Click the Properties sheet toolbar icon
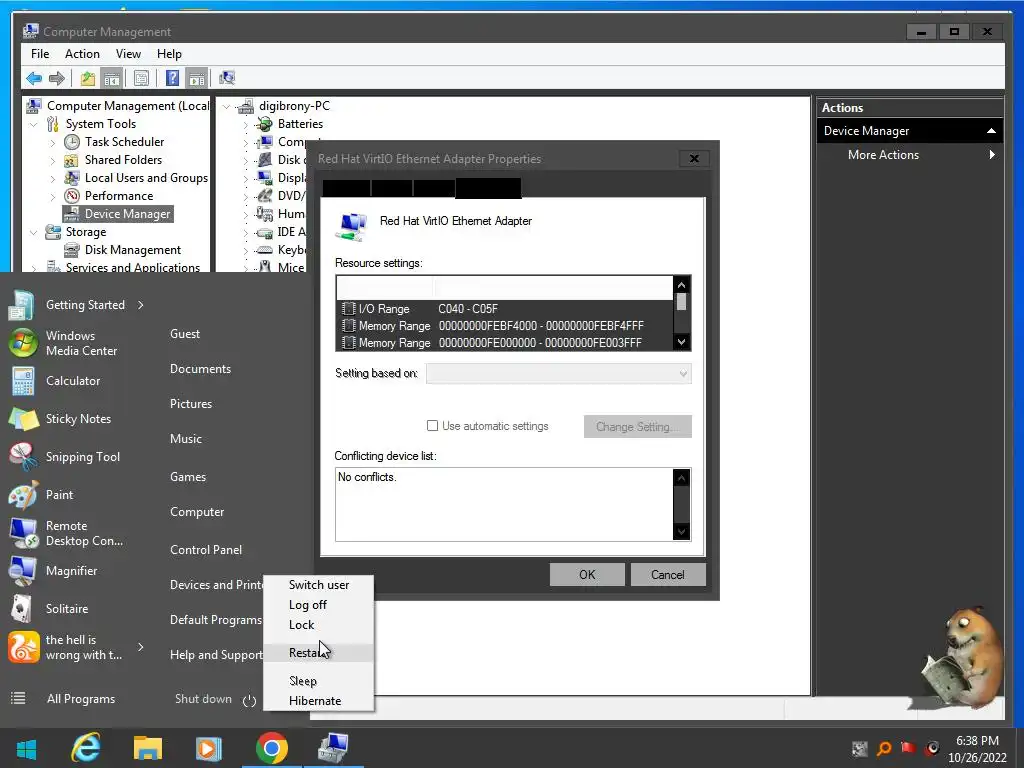Screen dimensions: 1024x768 141,78
